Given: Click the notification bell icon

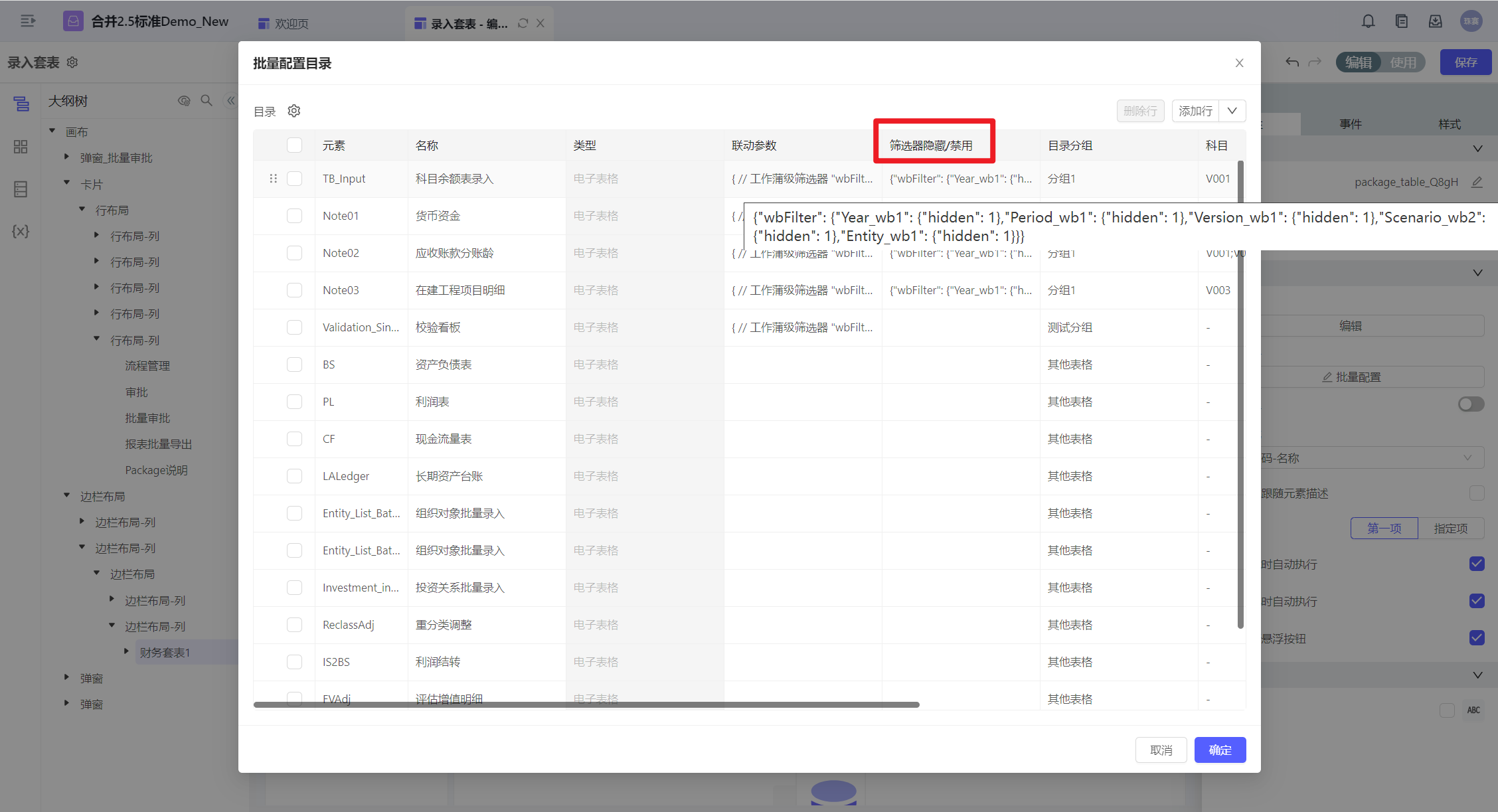Looking at the screenshot, I should (1368, 22).
